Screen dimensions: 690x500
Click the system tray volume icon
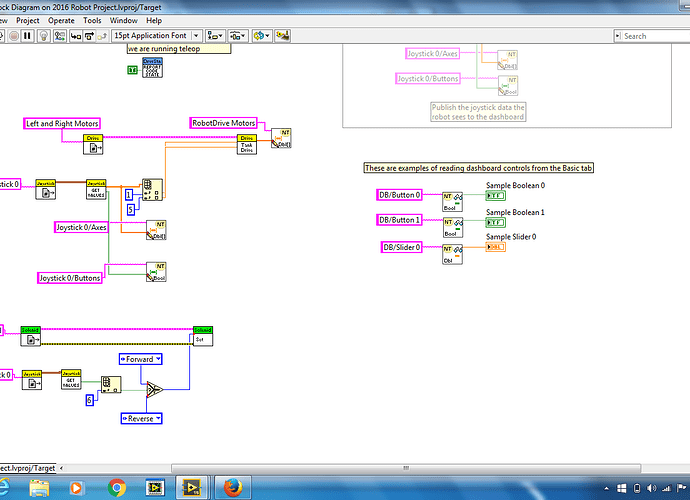[x=651, y=488]
